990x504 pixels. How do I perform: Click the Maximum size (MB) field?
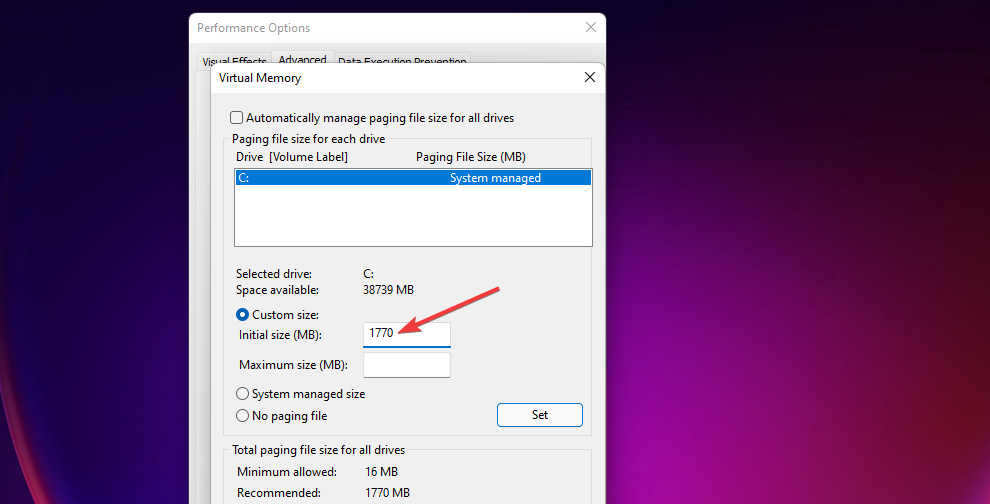(x=407, y=365)
